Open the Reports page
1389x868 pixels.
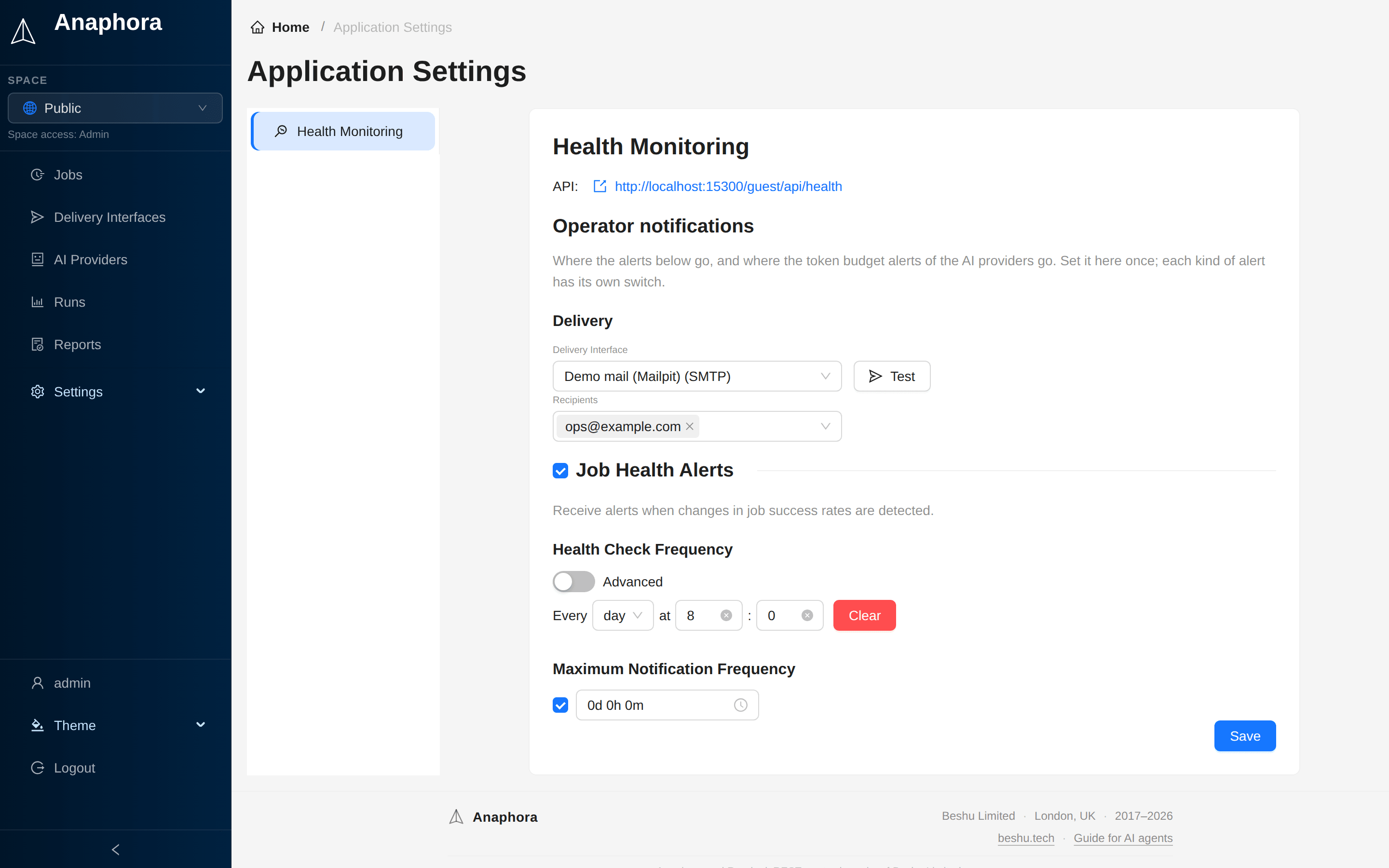(115, 344)
